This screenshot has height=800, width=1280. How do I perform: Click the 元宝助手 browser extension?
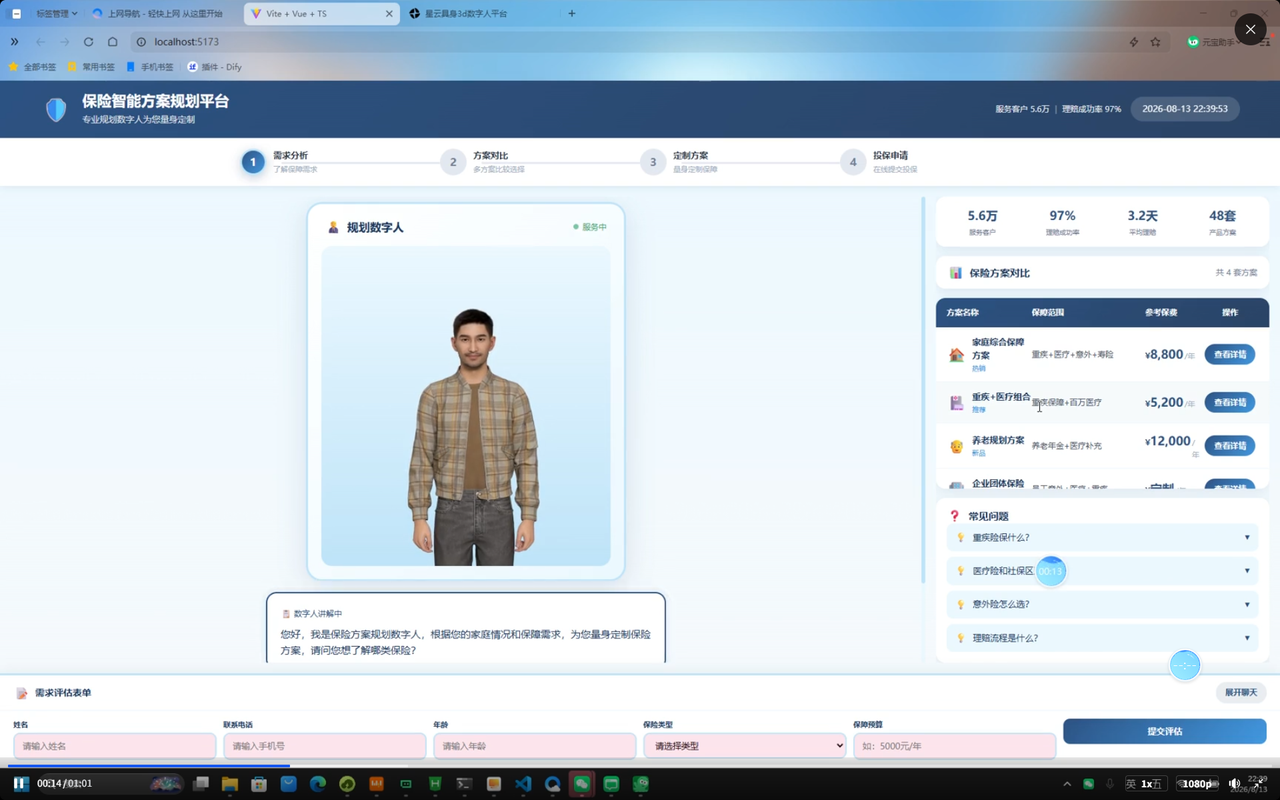[1213, 42]
